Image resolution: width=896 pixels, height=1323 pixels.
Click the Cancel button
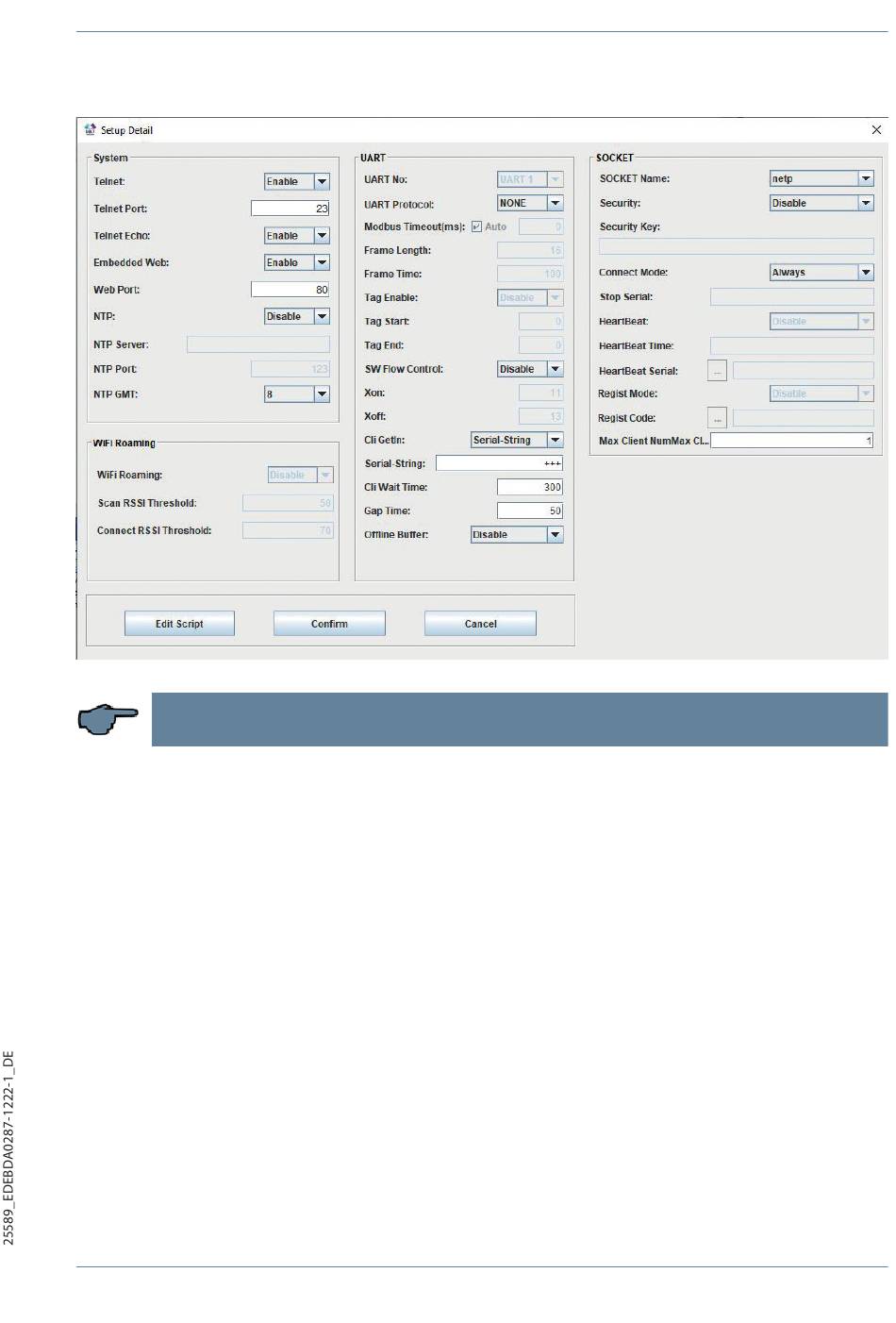[480, 624]
